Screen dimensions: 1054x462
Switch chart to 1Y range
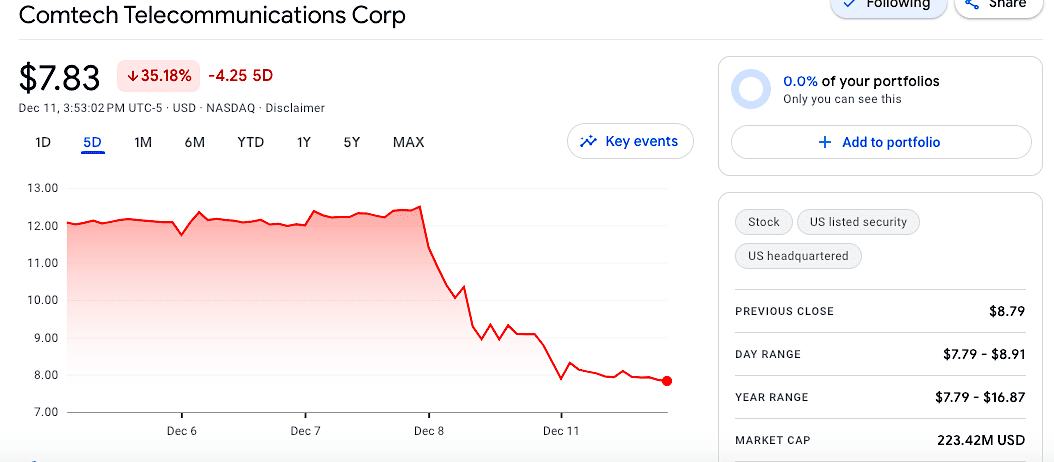(x=304, y=142)
